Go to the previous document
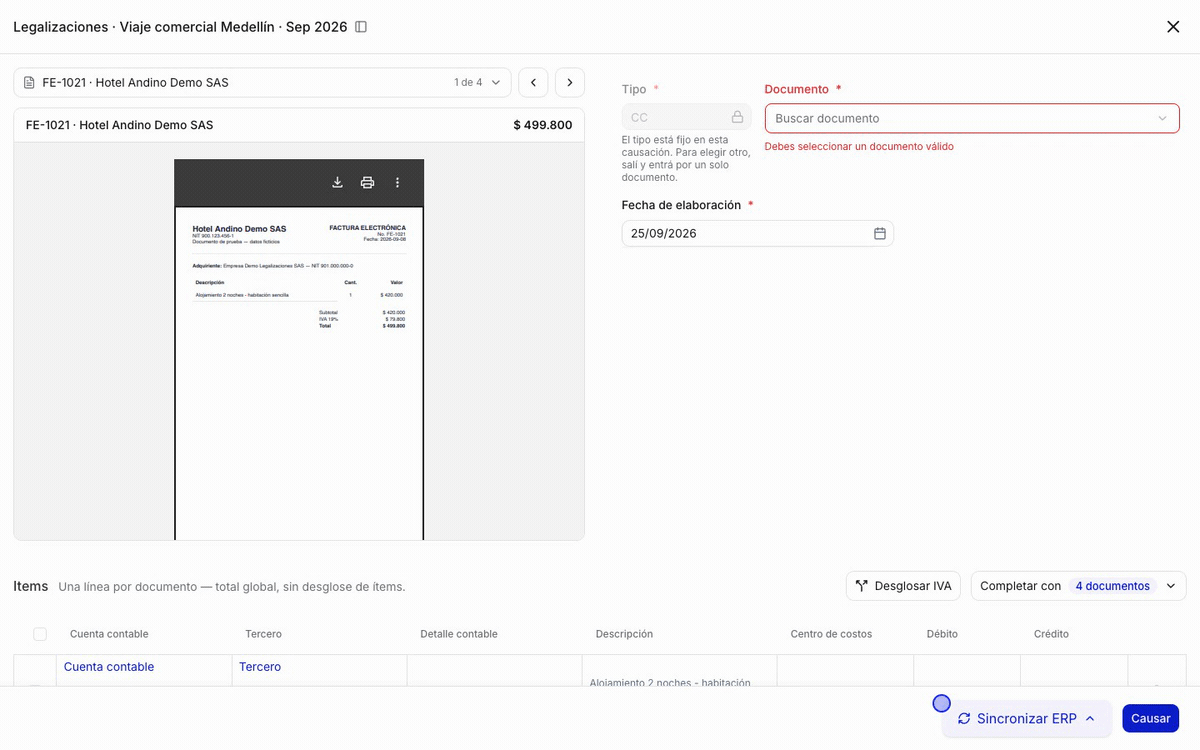Viewport: 1200px width, 750px height. [x=533, y=82]
